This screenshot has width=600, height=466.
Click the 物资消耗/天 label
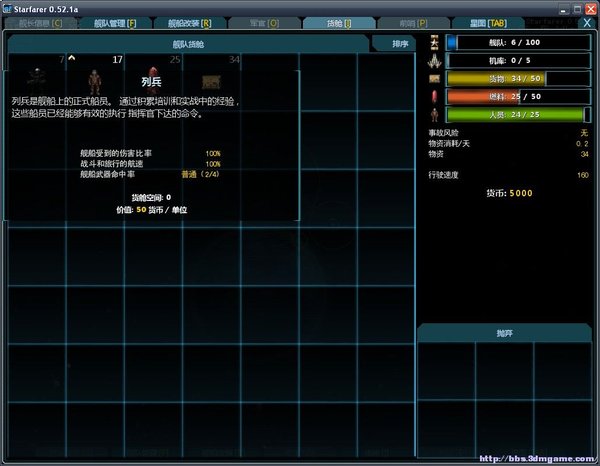(x=449, y=143)
